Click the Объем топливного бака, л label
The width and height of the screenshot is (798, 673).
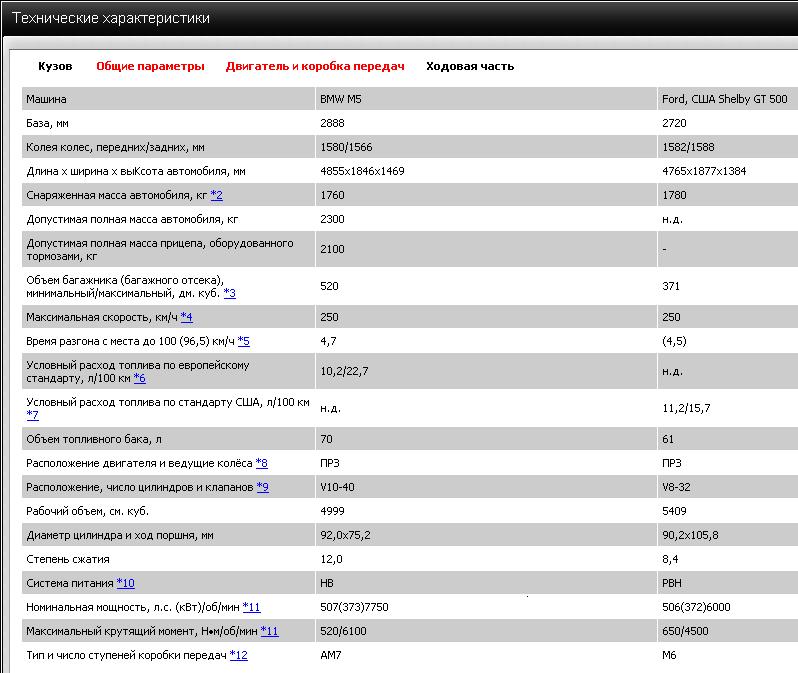[94, 439]
